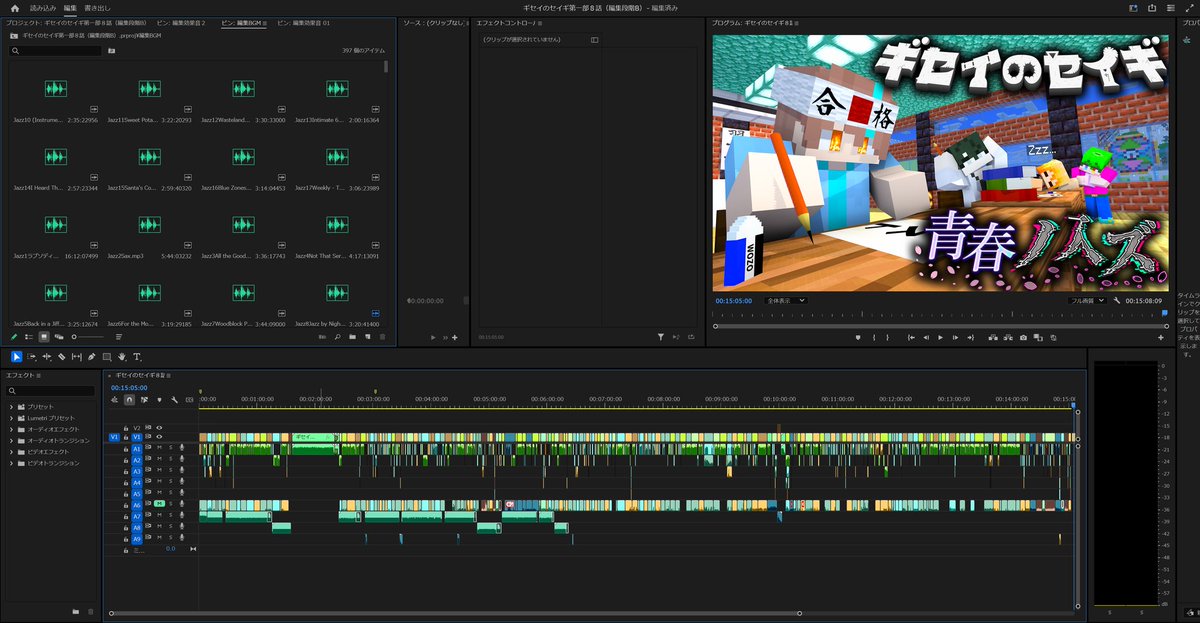Toggle linked selection in timeline

[144, 400]
